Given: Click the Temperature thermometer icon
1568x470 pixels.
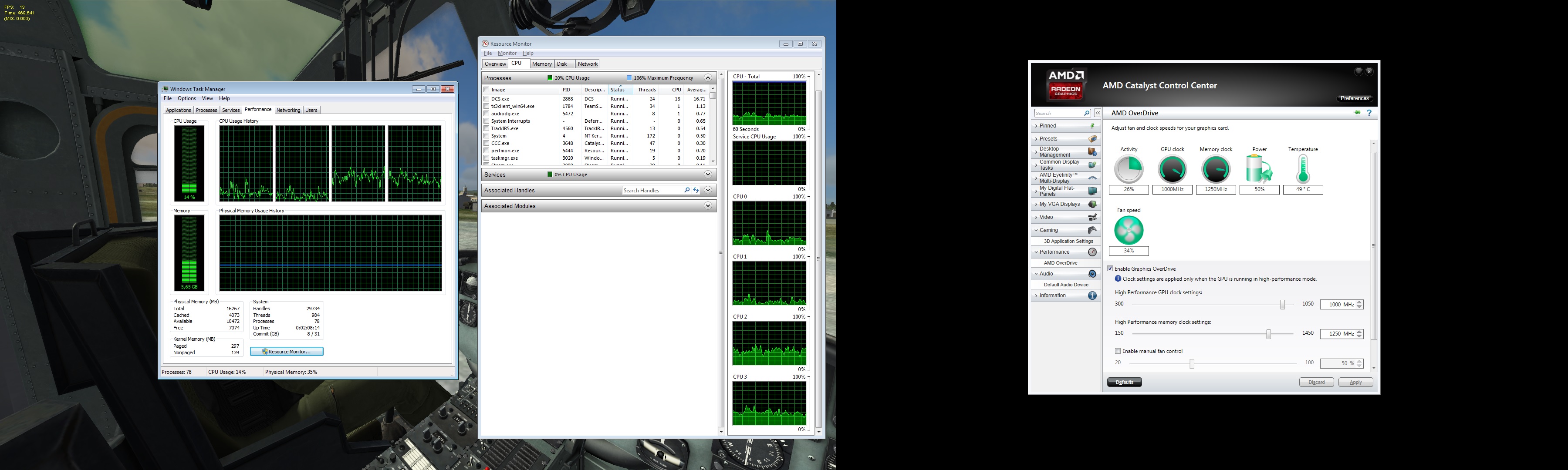Looking at the screenshot, I should (1303, 169).
